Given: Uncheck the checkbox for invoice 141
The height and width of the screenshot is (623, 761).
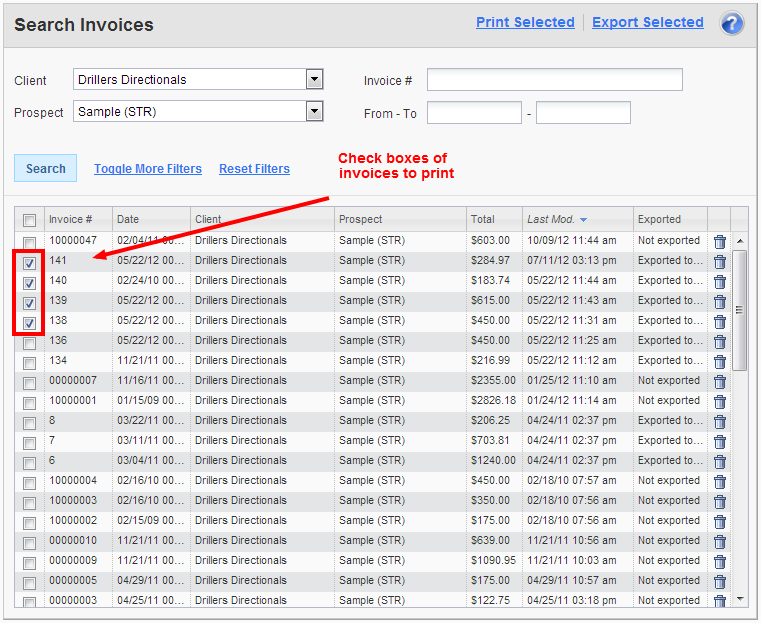Looking at the screenshot, I should pos(30,263).
